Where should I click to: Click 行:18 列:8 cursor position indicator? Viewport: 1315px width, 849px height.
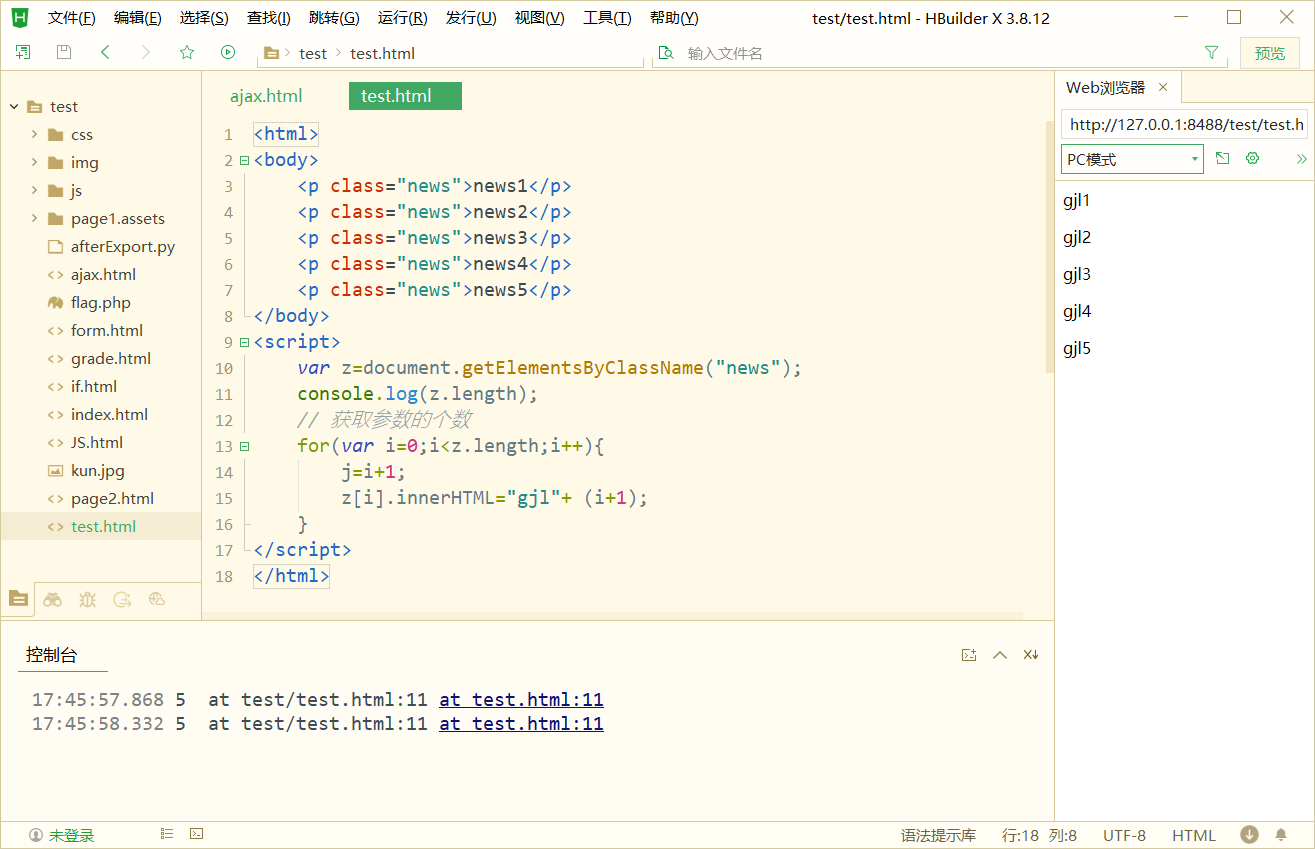tap(1039, 835)
